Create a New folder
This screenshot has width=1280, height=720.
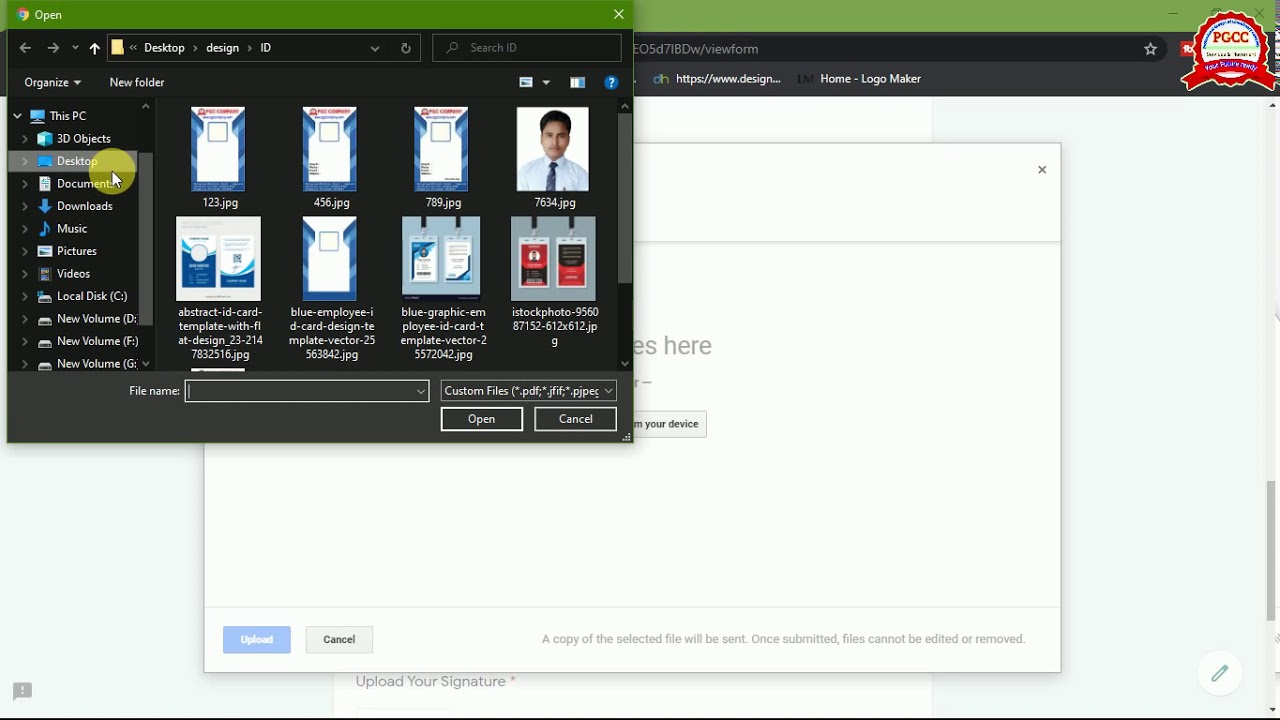click(x=137, y=82)
